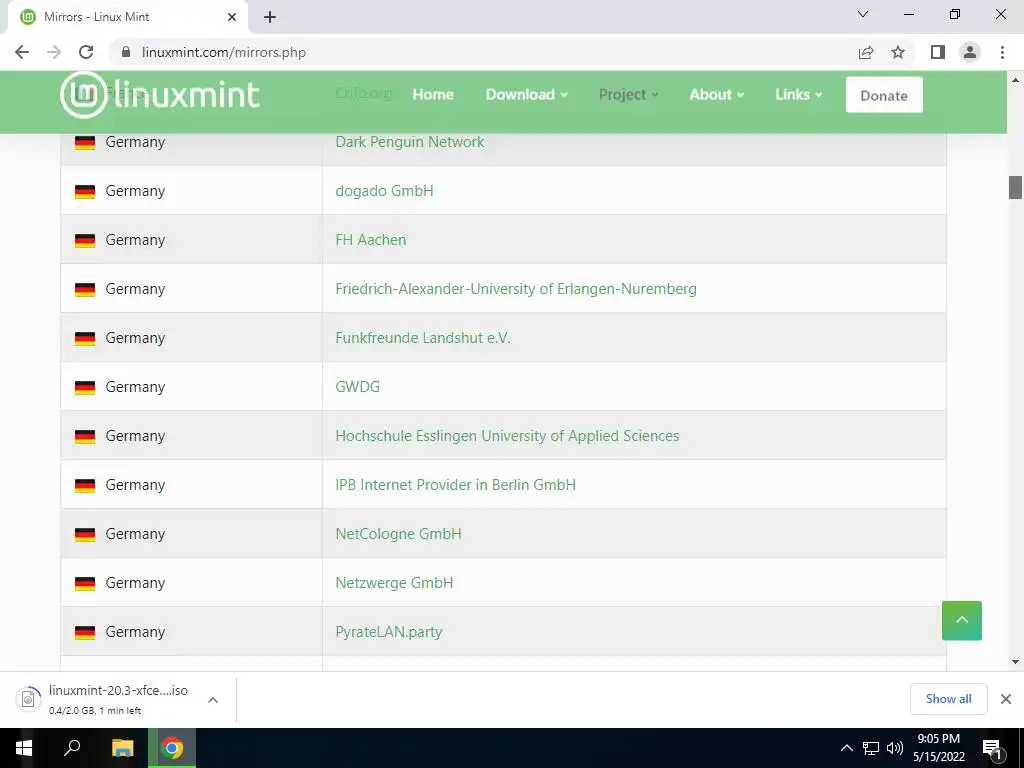Go to the Home menu item

(x=433, y=95)
